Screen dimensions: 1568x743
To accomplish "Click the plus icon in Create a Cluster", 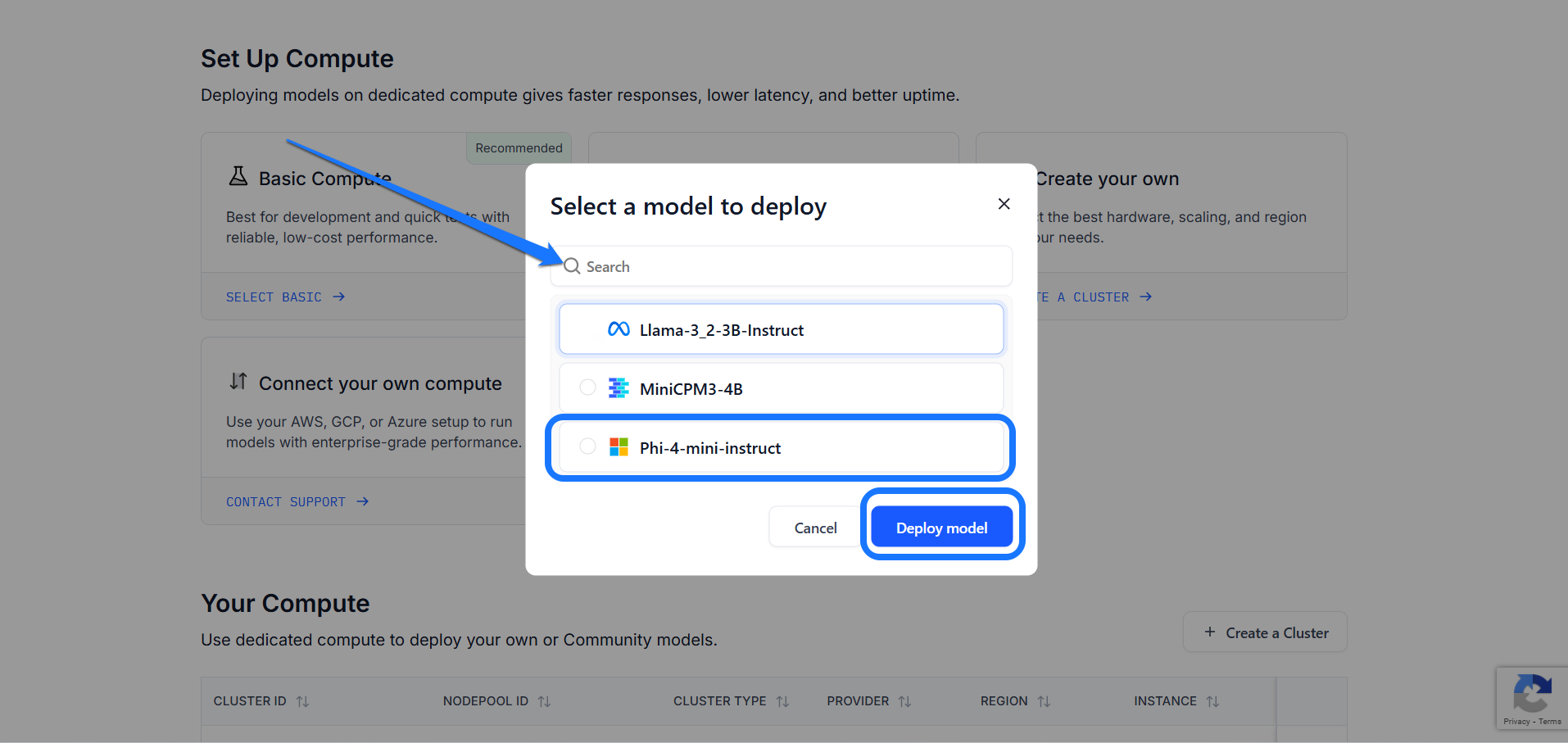I will click(x=1210, y=632).
